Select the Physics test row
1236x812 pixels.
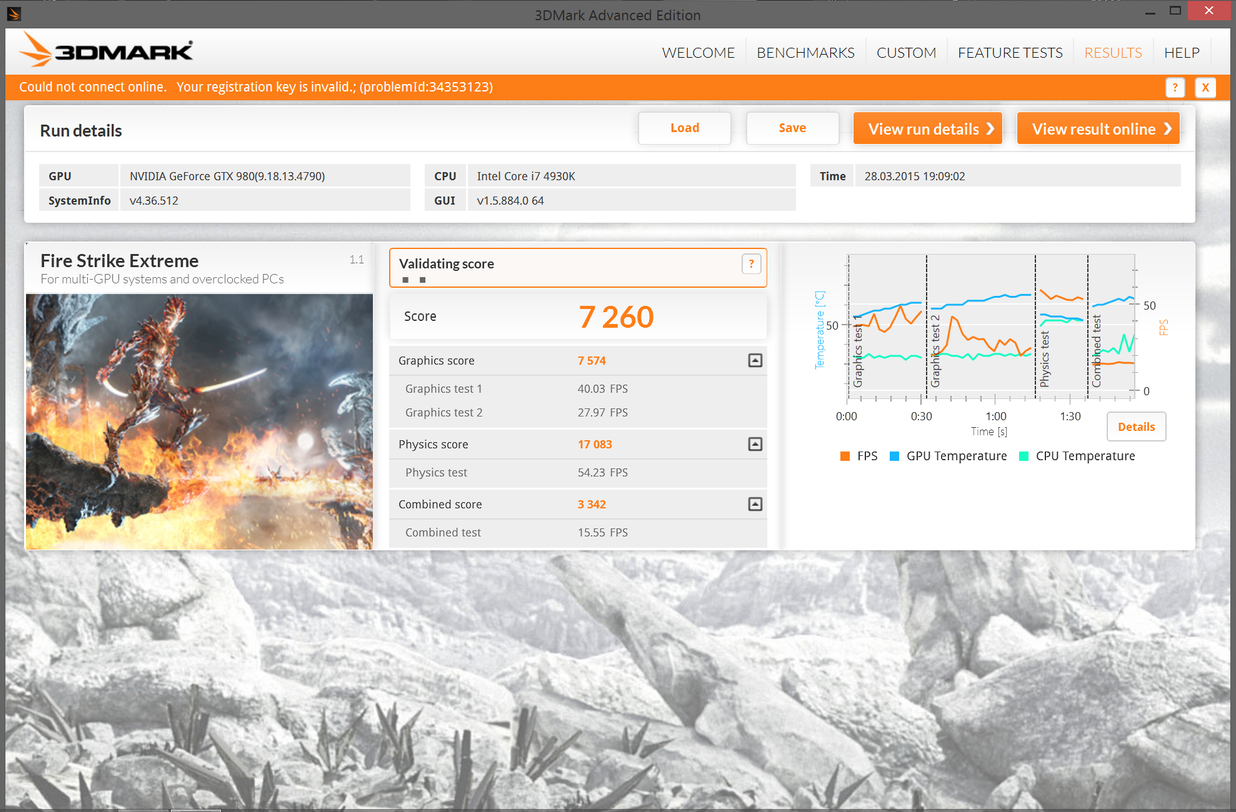[x=578, y=472]
